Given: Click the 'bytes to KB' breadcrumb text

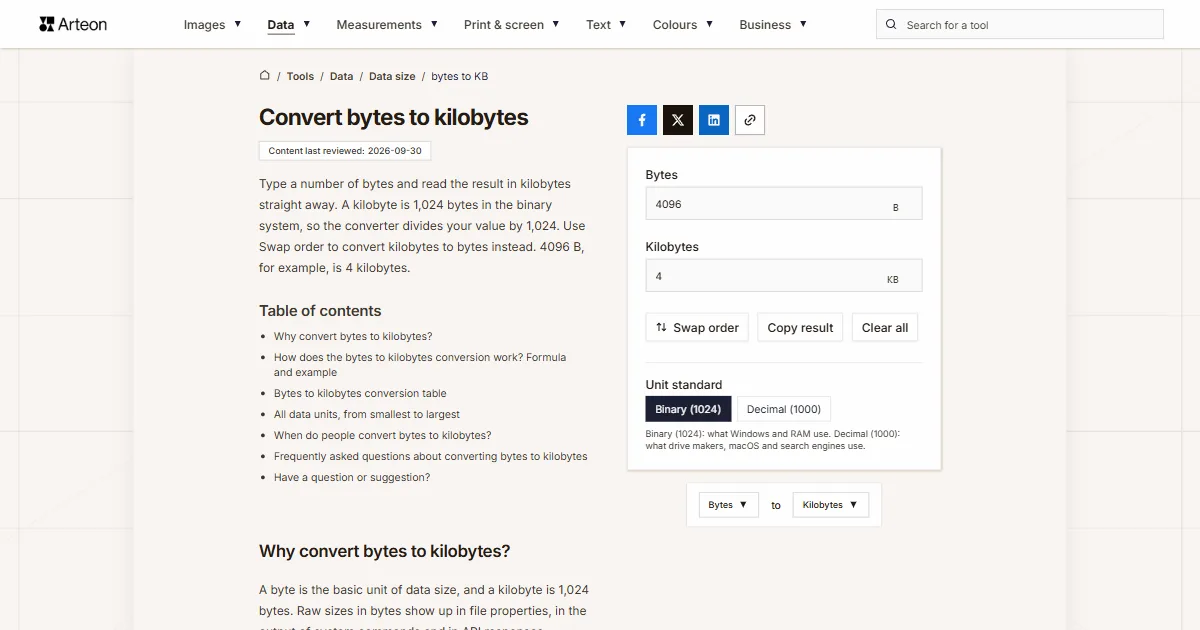Looking at the screenshot, I should (460, 76).
